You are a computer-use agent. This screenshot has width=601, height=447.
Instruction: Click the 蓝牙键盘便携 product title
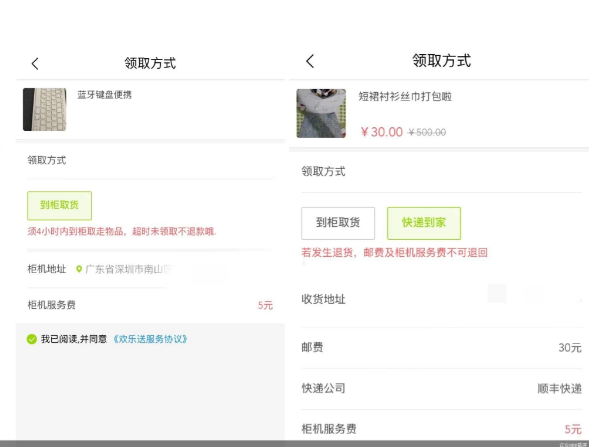coord(104,95)
